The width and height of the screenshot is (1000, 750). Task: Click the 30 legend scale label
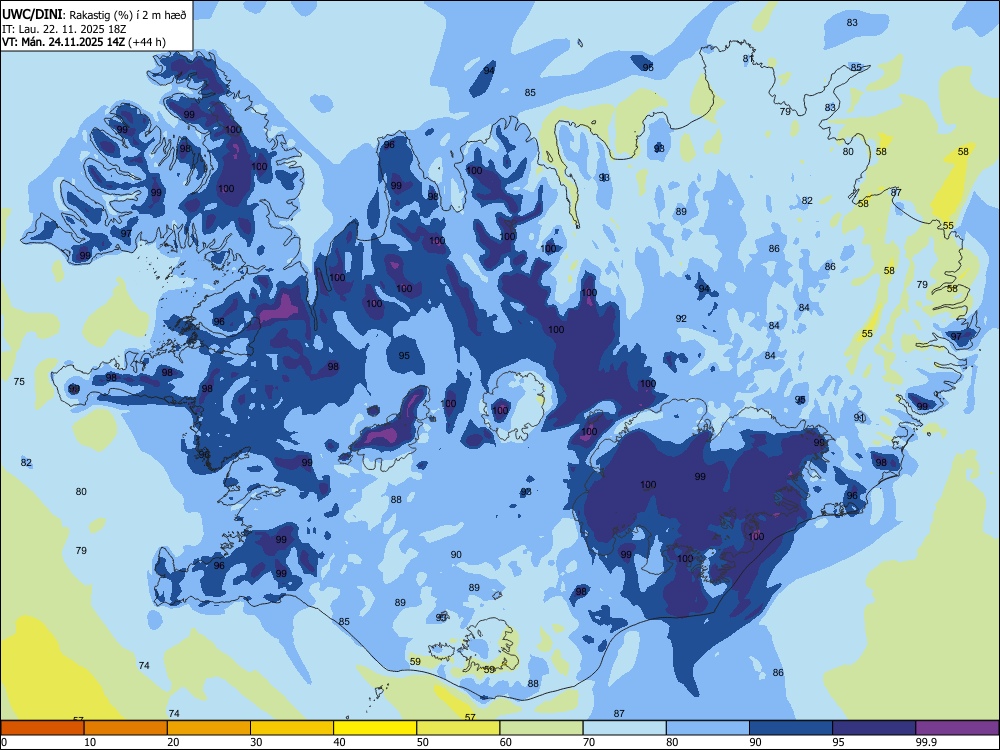[x=256, y=742]
